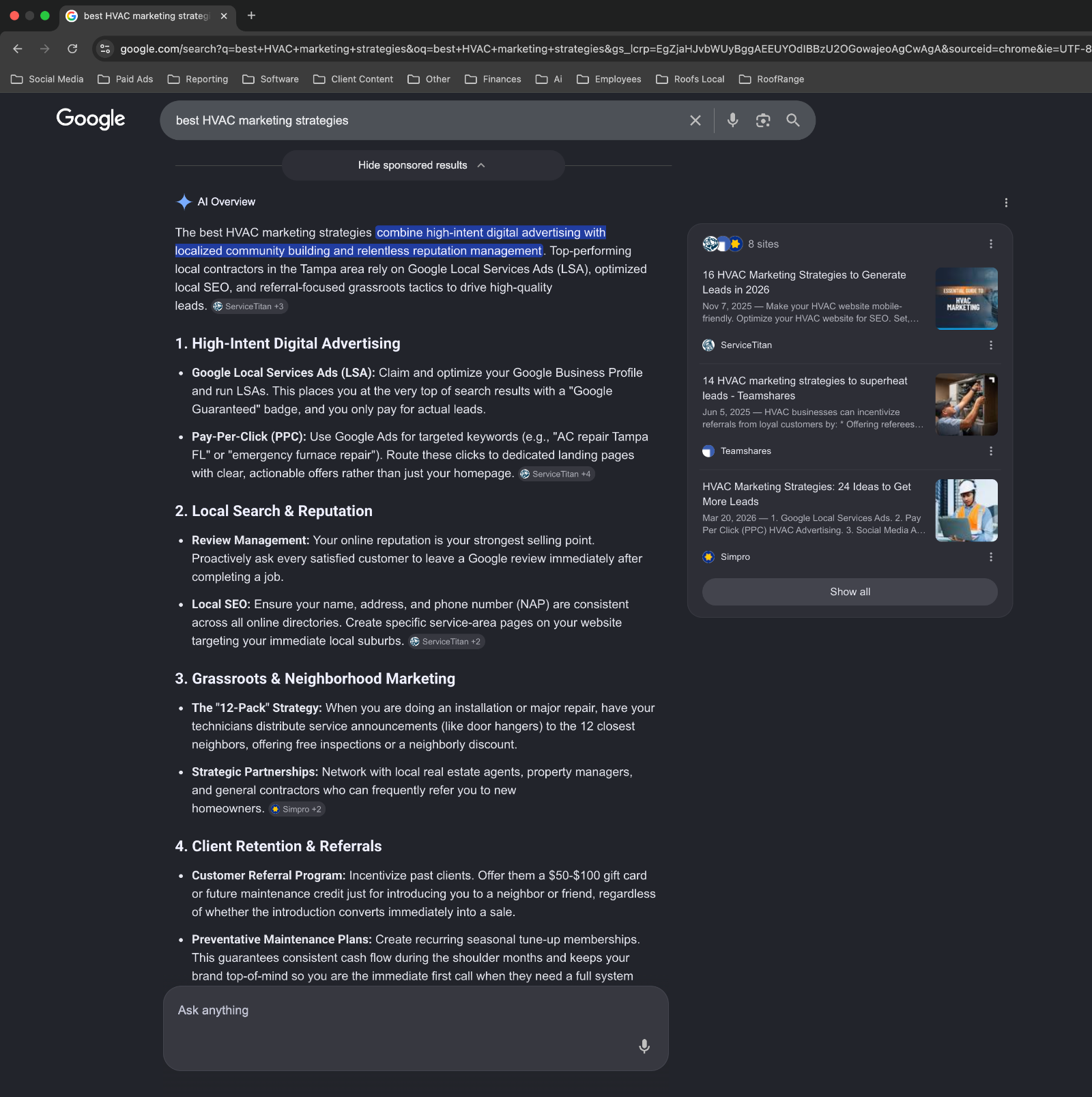1092x1097 pixels.
Task: Click ServiceTitan +4 citation chip
Action: (556, 474)
